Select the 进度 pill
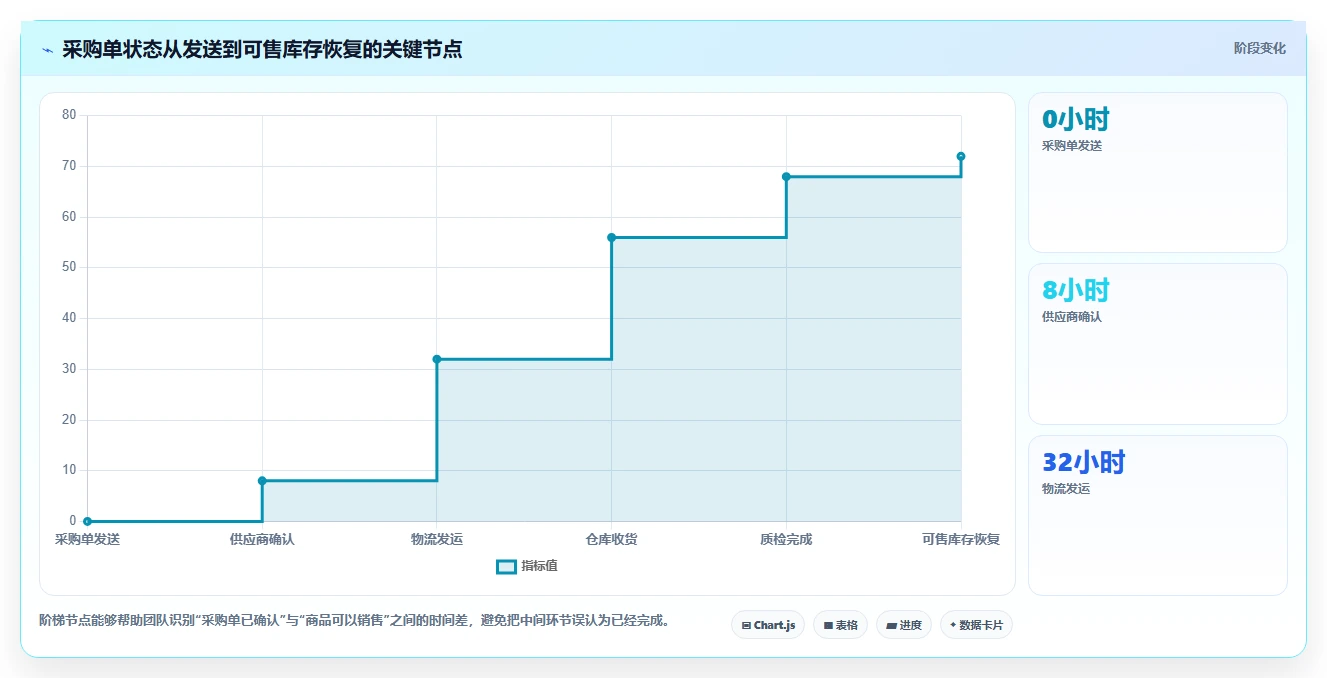Screen dimensions: 1327x678 coord(903,625)
